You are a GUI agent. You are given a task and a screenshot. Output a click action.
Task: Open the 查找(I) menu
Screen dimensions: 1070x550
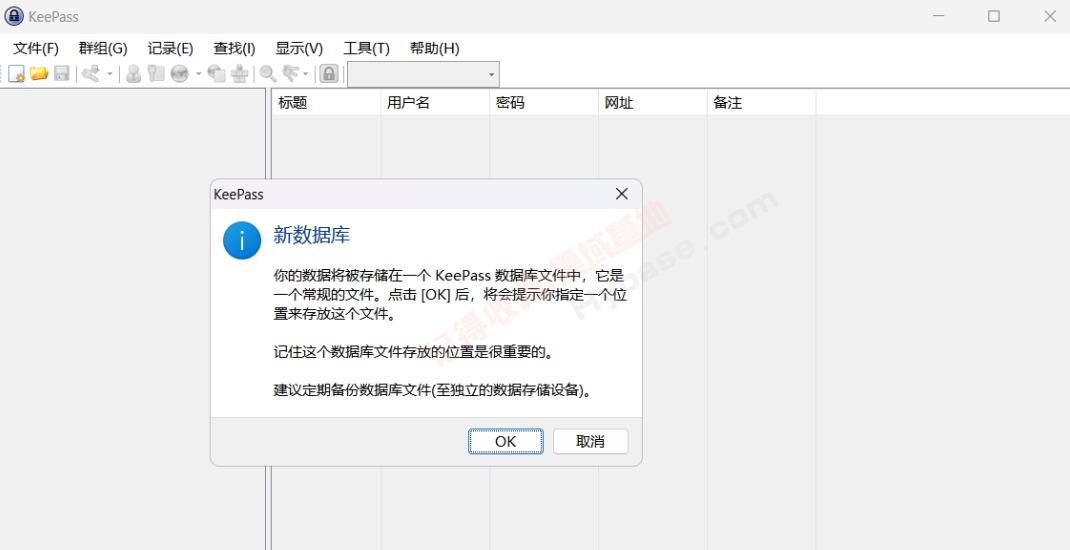(x=234, y=48)
